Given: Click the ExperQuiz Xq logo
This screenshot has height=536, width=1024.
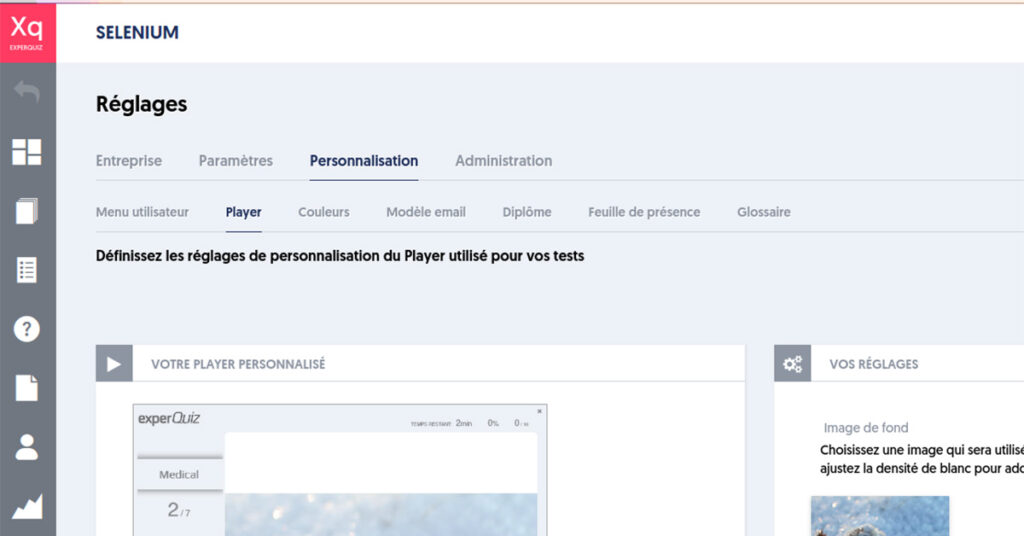Looking at the screenshot, I should coord(28,32).
